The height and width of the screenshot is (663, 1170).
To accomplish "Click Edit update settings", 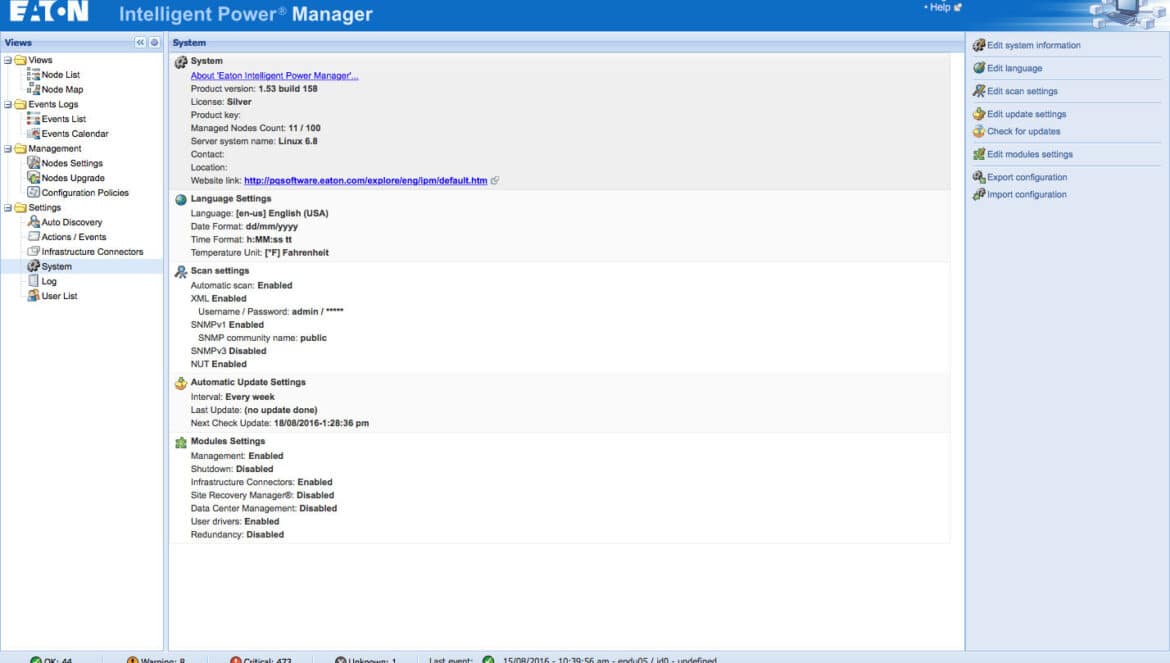I will tap(1026, 114).
